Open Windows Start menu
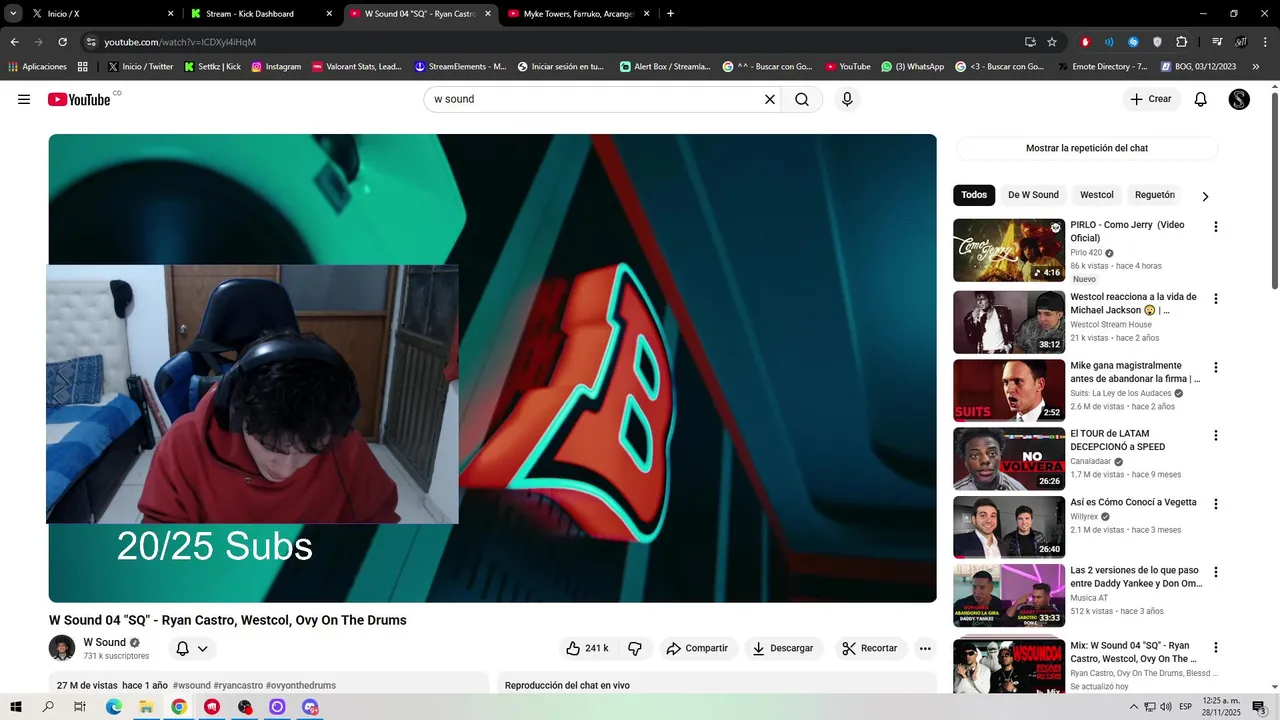1280x720 pixels. [x=16, y=707]
